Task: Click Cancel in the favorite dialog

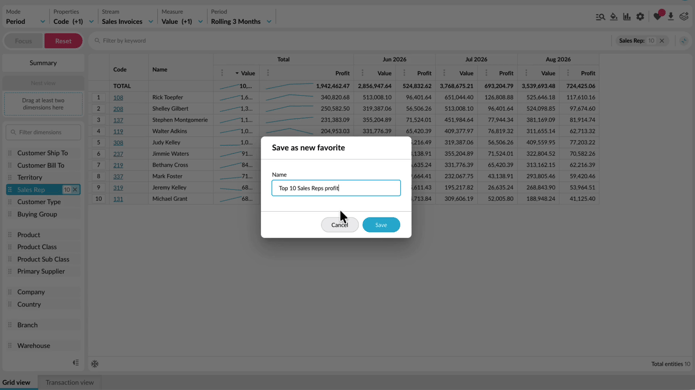Action: click(340, 225)
